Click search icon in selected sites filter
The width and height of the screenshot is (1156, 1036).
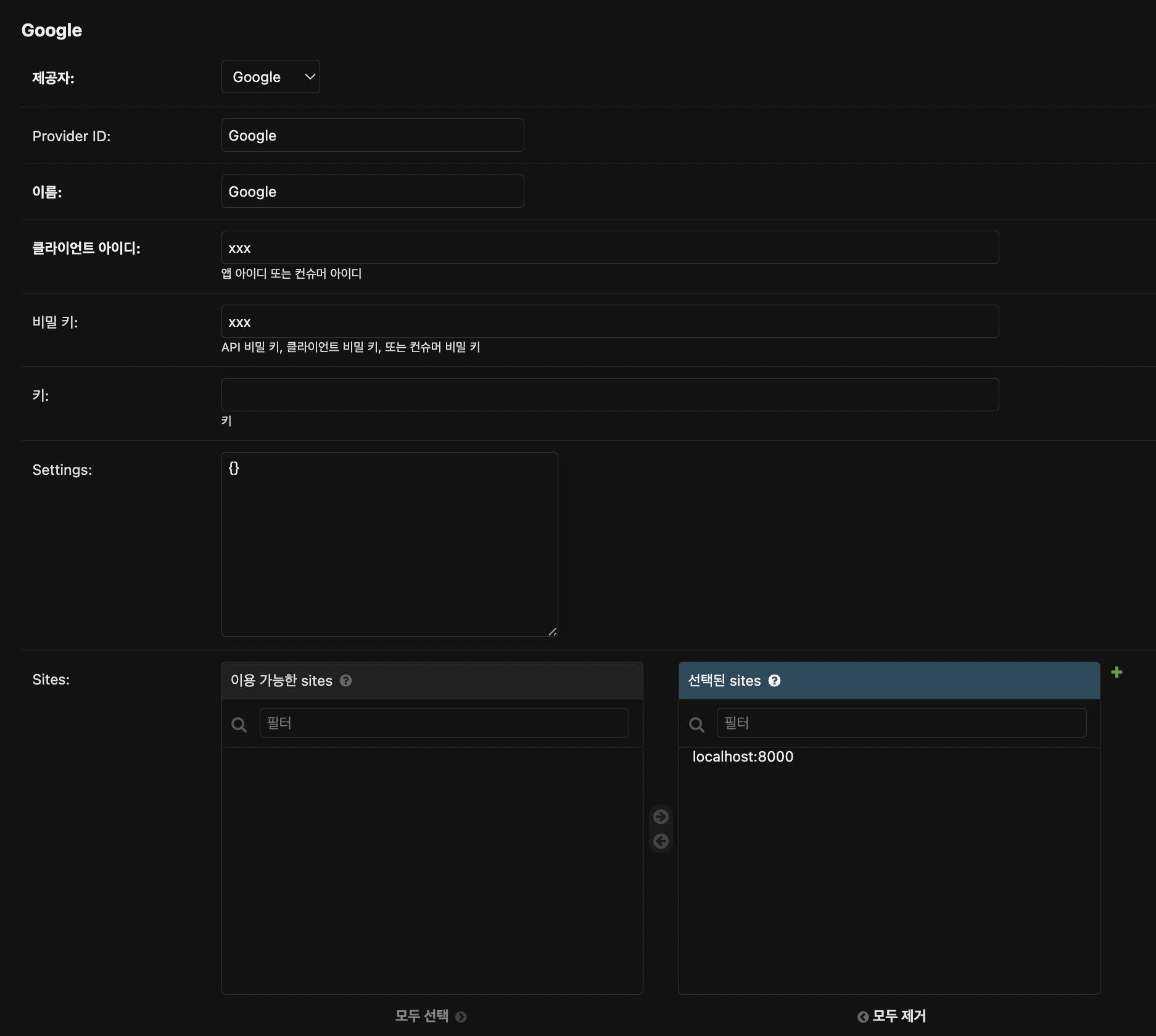(696, 725)
